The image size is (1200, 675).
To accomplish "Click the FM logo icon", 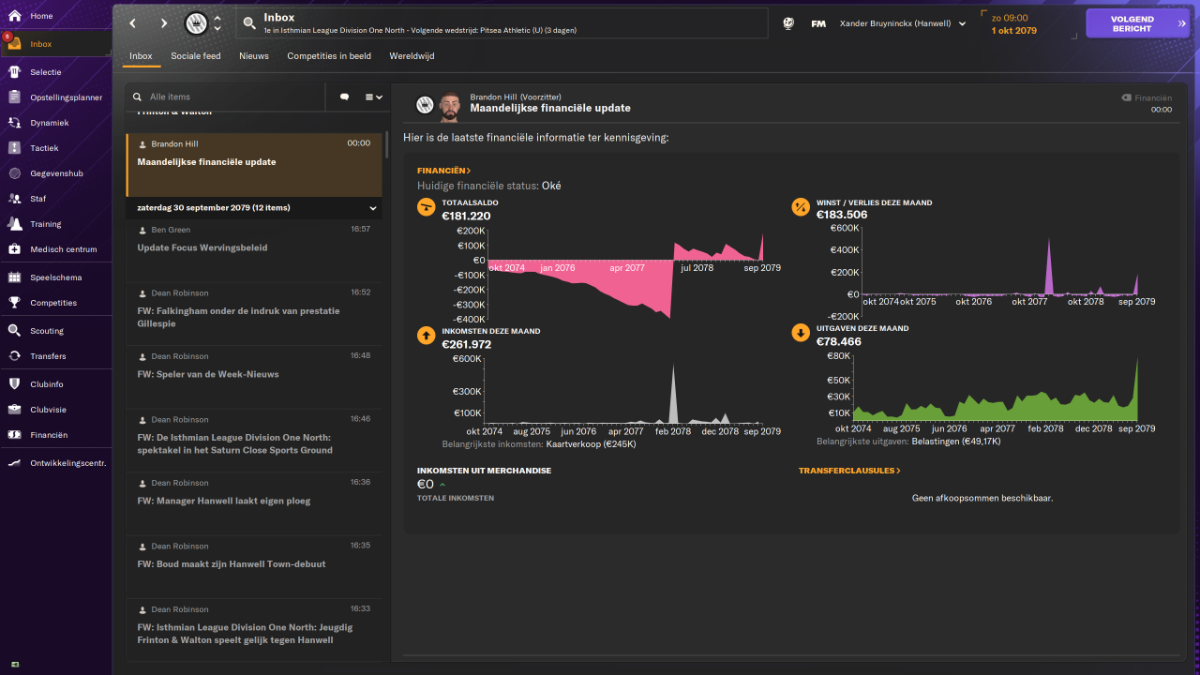I will [x=818, y=23].
